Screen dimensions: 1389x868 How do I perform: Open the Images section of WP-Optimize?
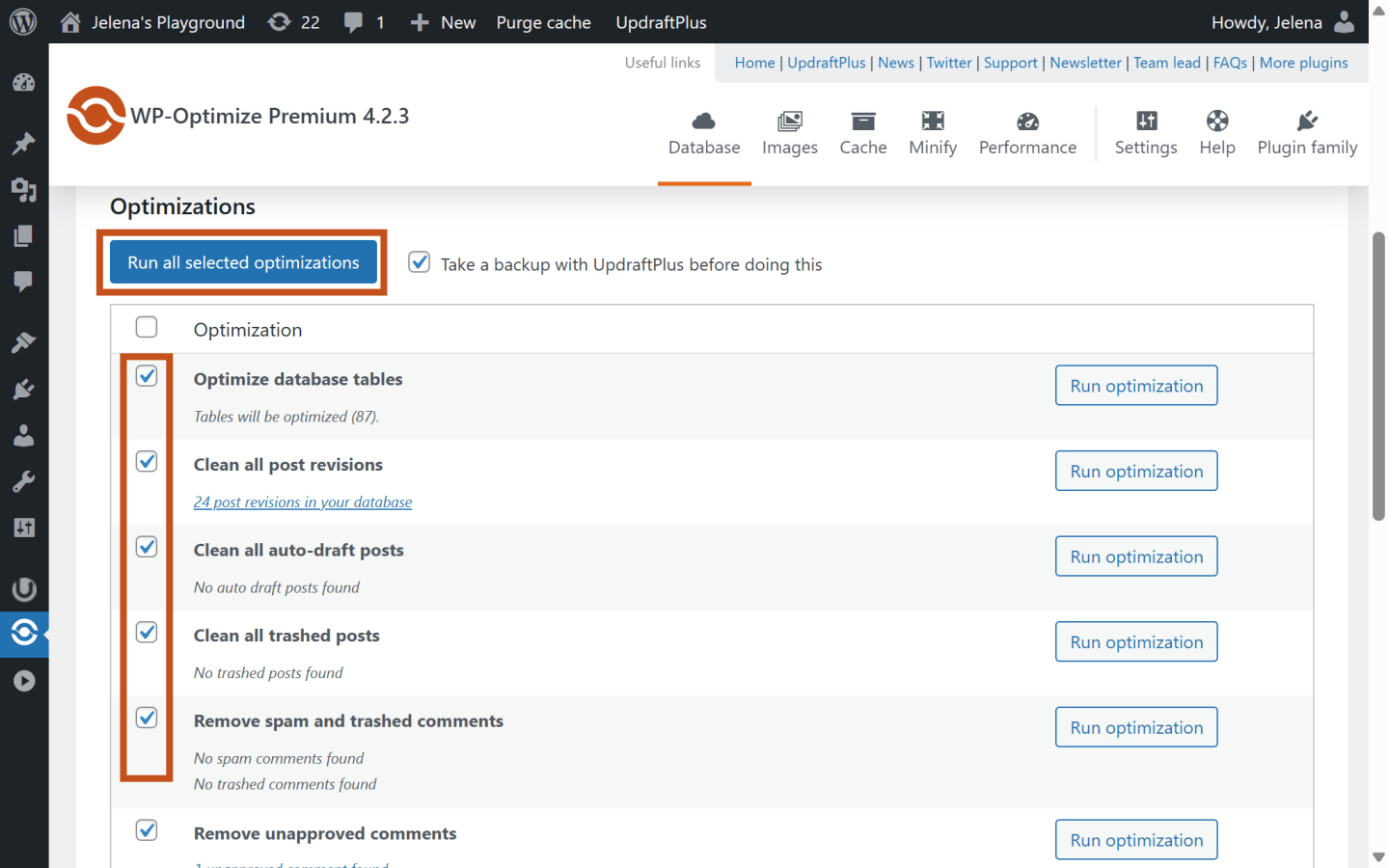coord(789,133)
